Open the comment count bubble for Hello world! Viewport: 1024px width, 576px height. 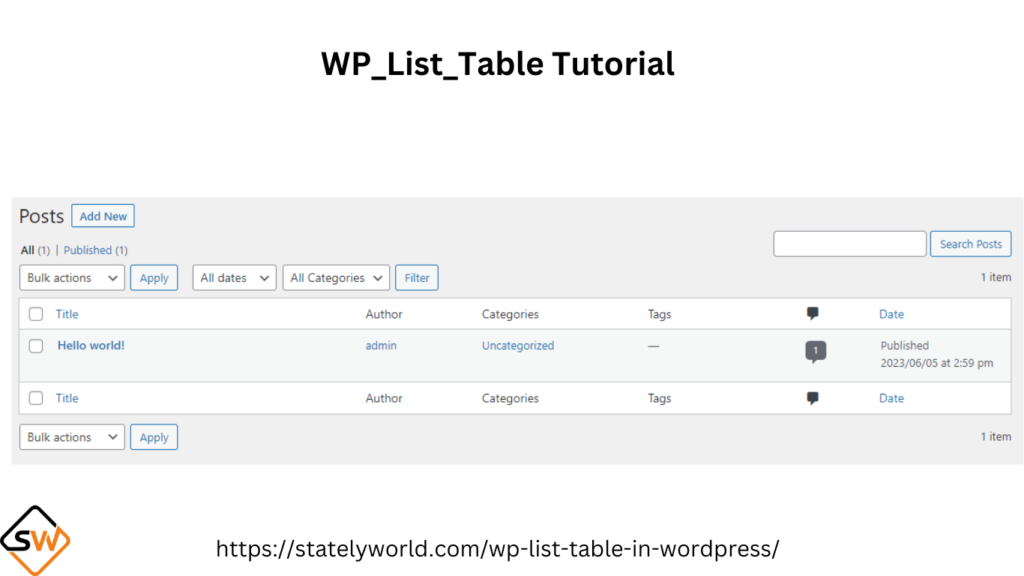tap(815, 351)
